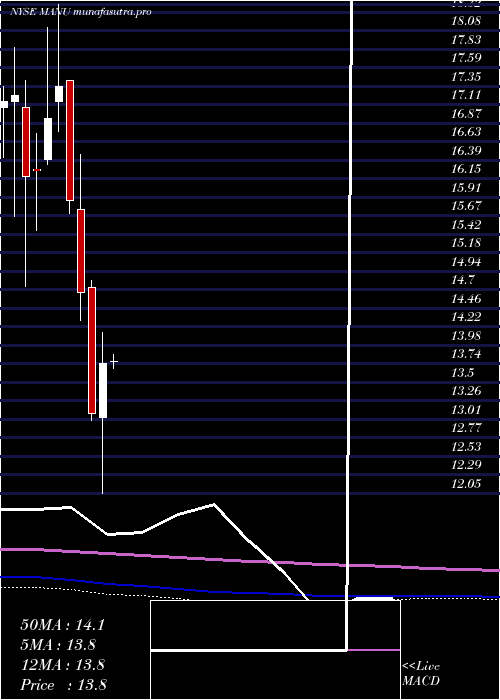
Task: Click the 'NYSE MANU munafasutra.pro' title text
Action: 81,12
